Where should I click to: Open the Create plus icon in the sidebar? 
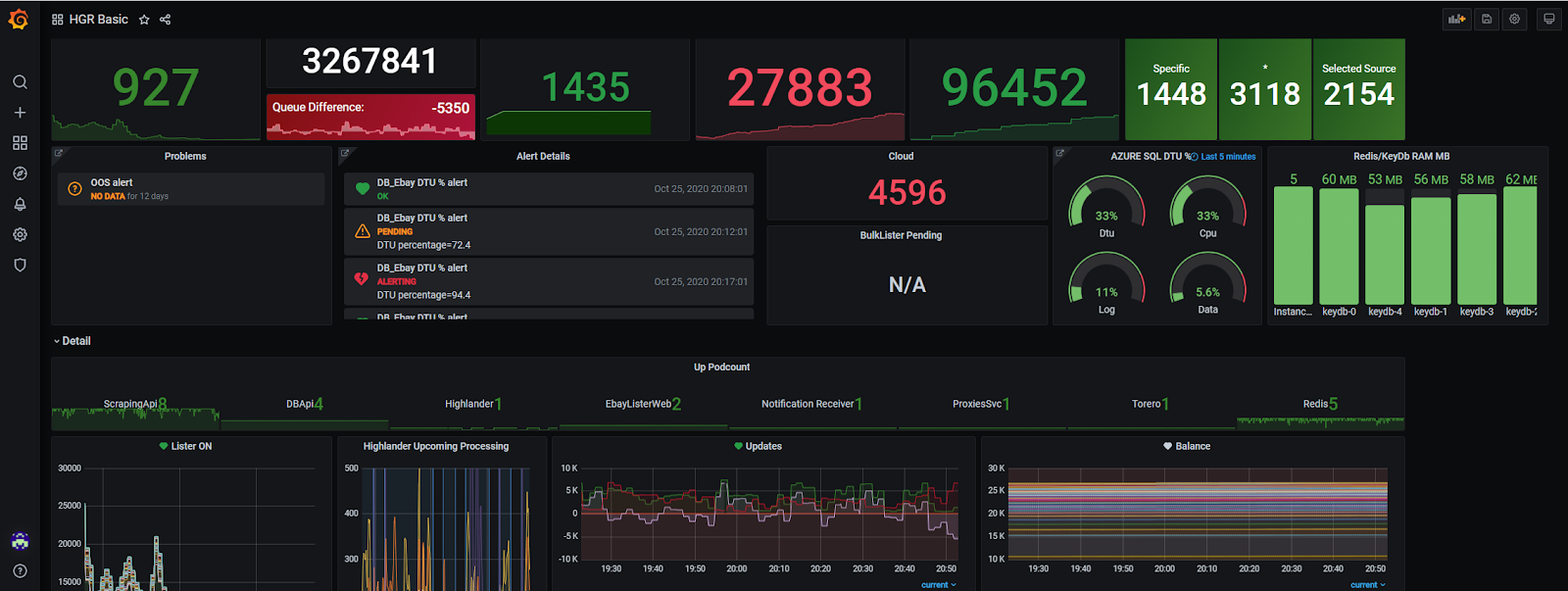point(20,113)
